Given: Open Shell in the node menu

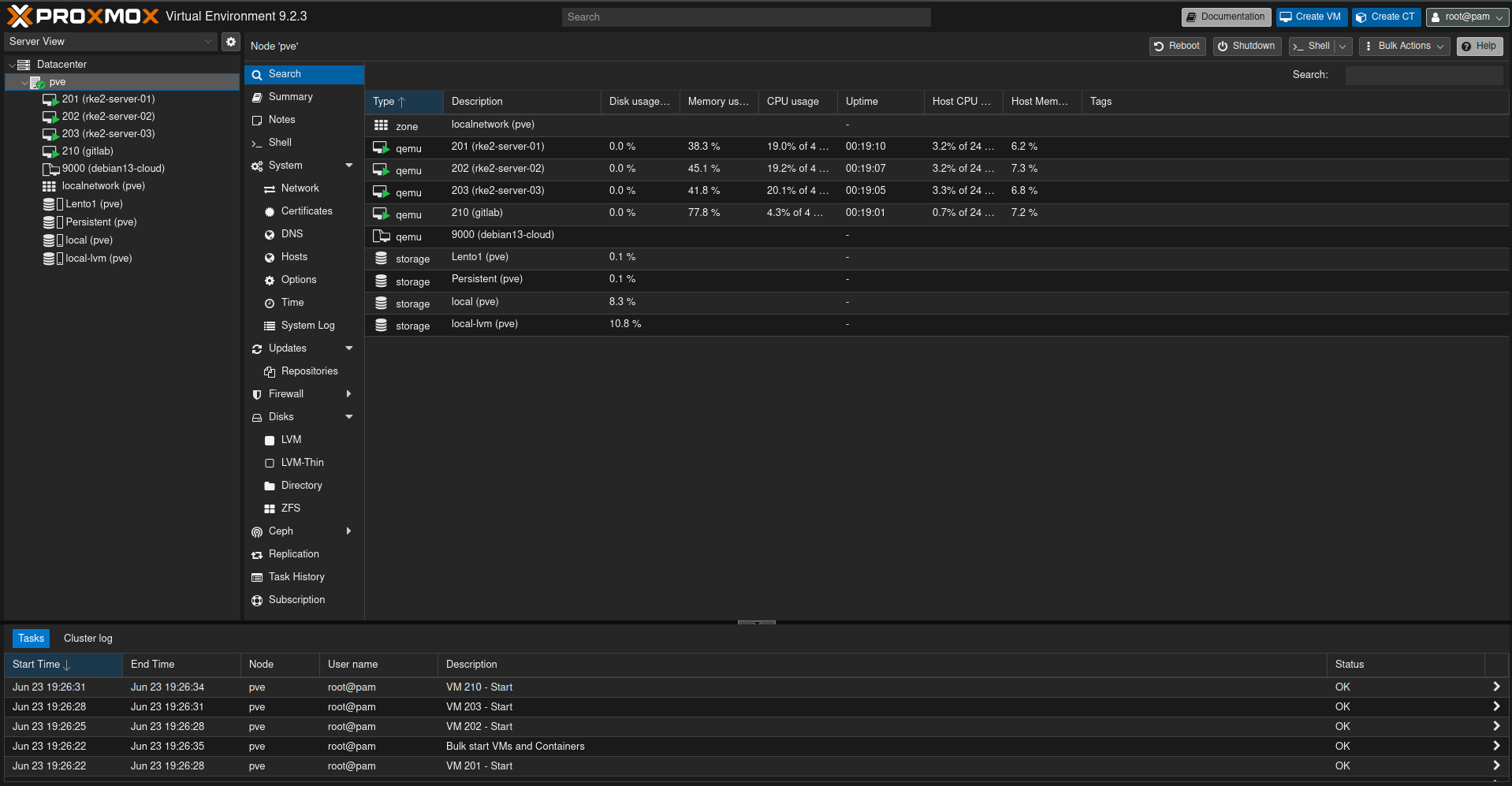Looking at the screenshot, I should click(x=304, y=143).
